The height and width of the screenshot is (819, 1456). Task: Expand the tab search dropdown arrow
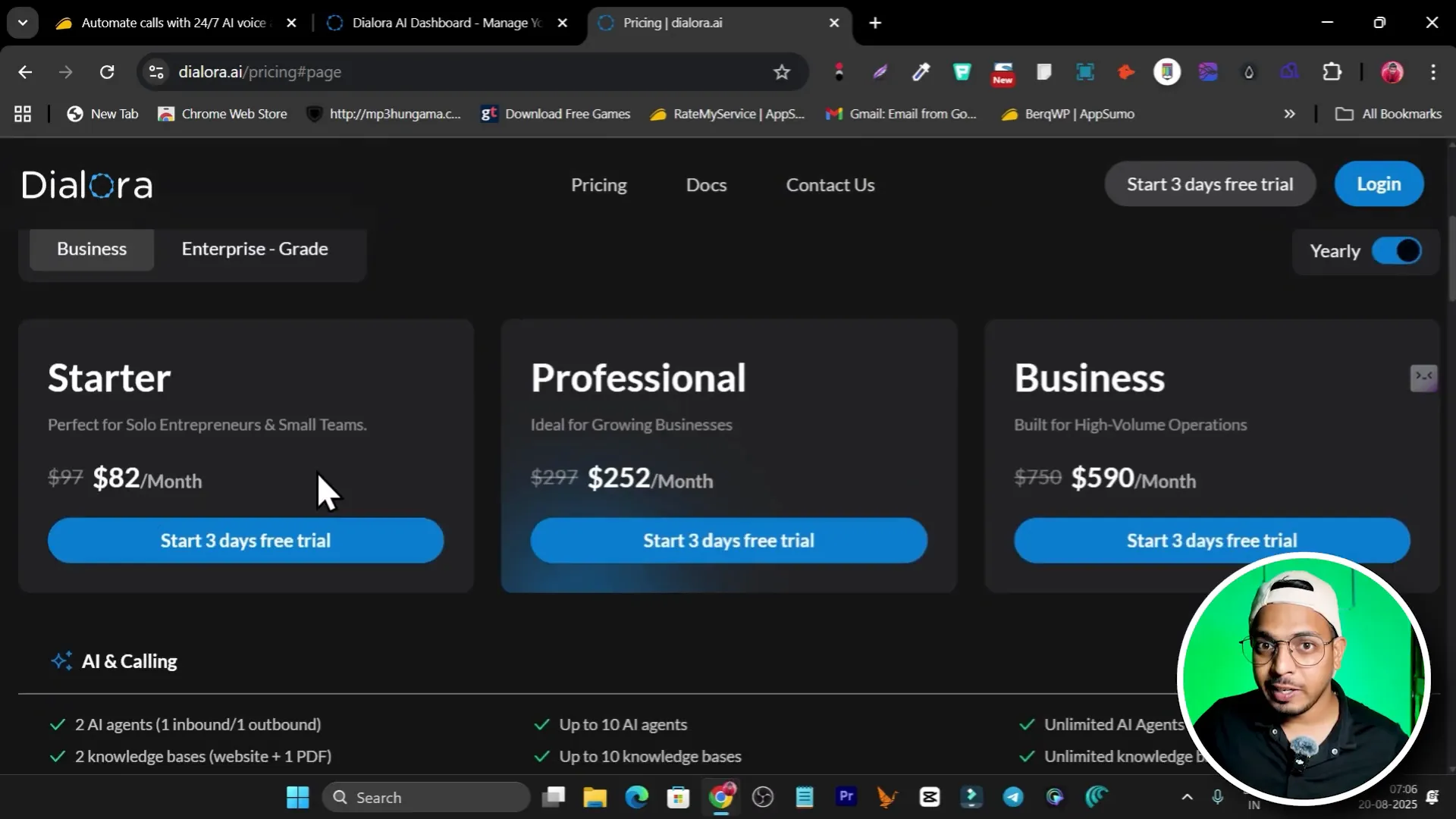[23, 23]
